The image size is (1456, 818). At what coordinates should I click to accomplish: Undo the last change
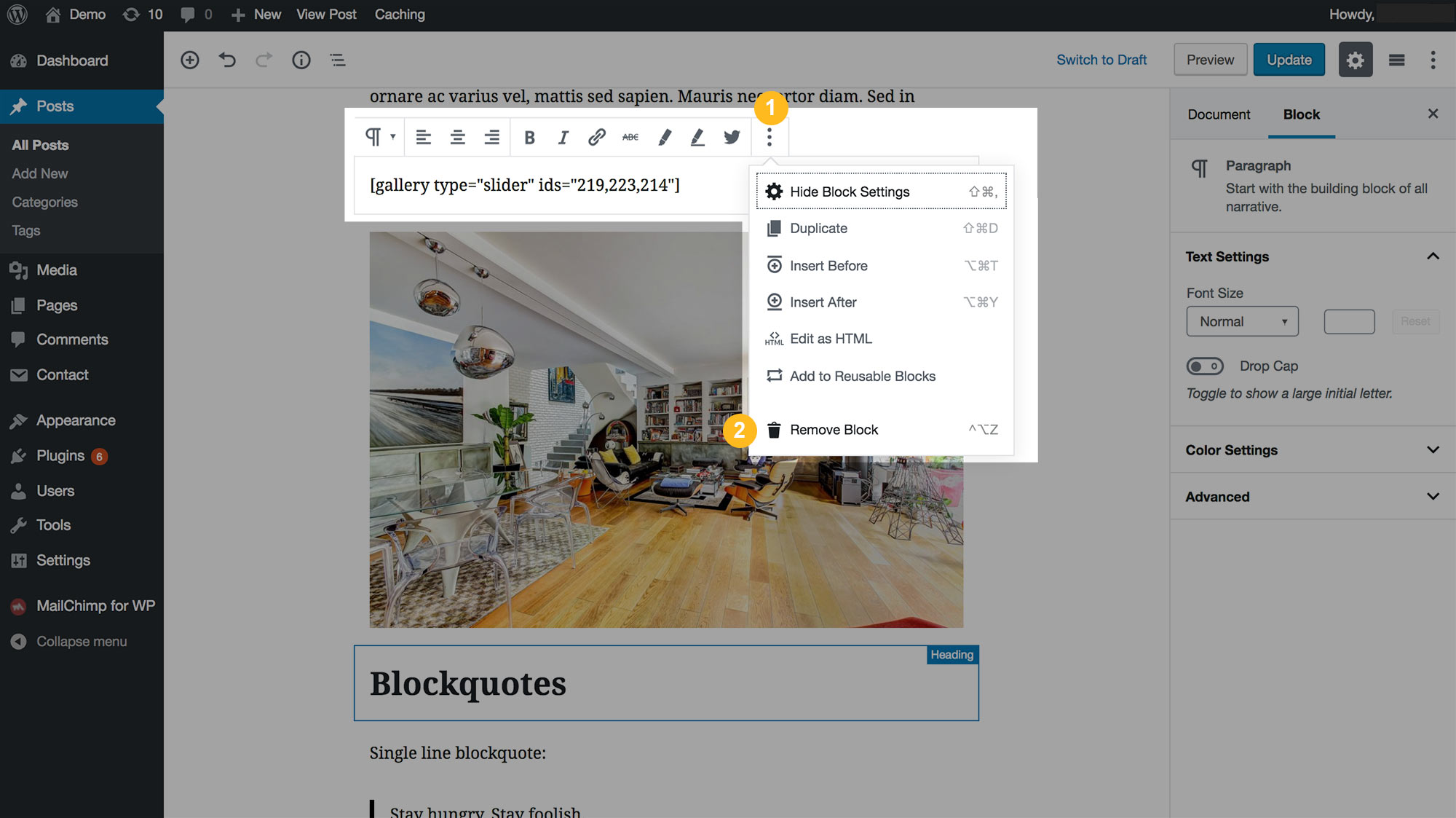(x=227, y=60)
